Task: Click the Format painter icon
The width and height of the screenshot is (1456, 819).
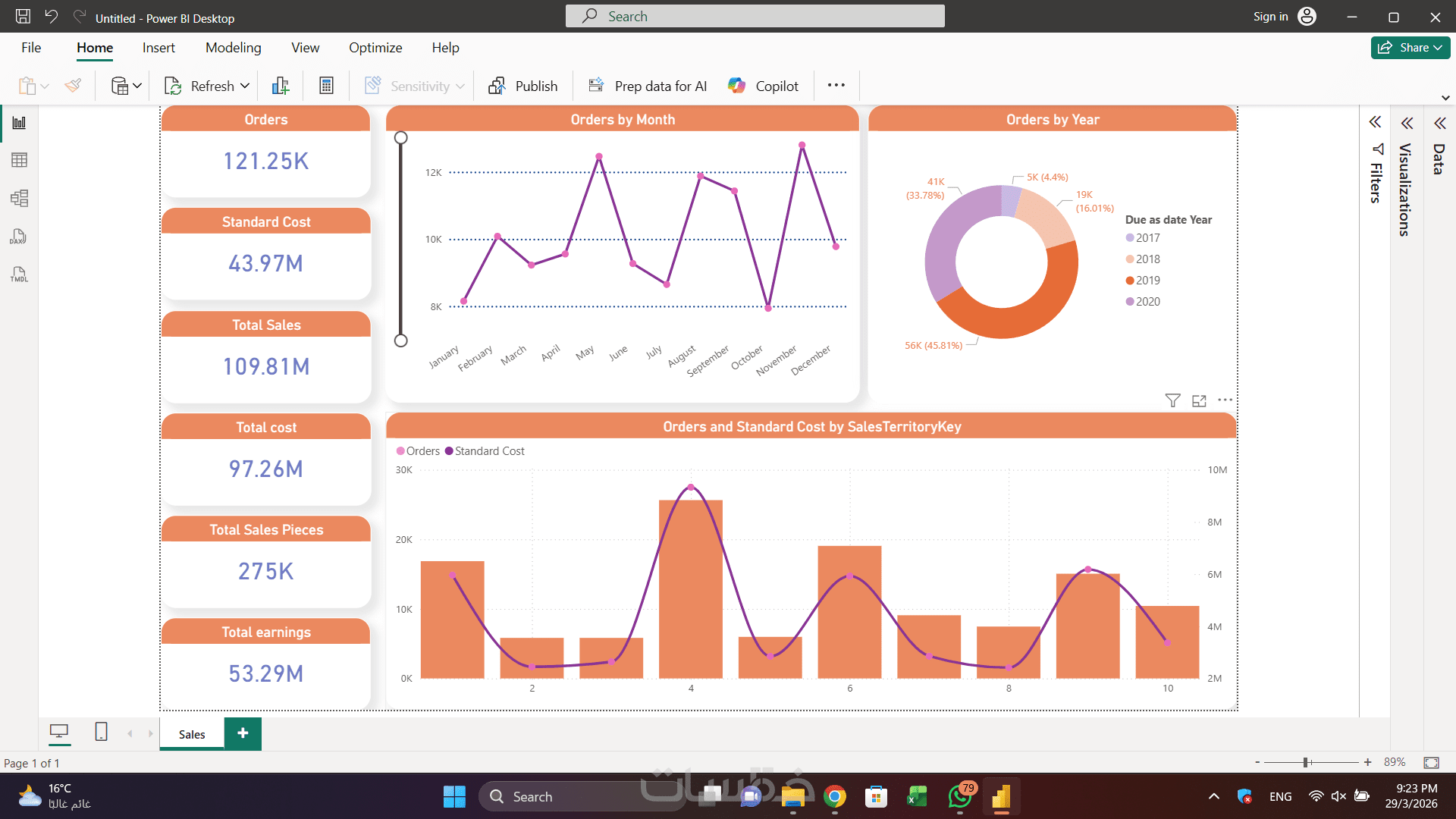Action: tap(73, 86)
